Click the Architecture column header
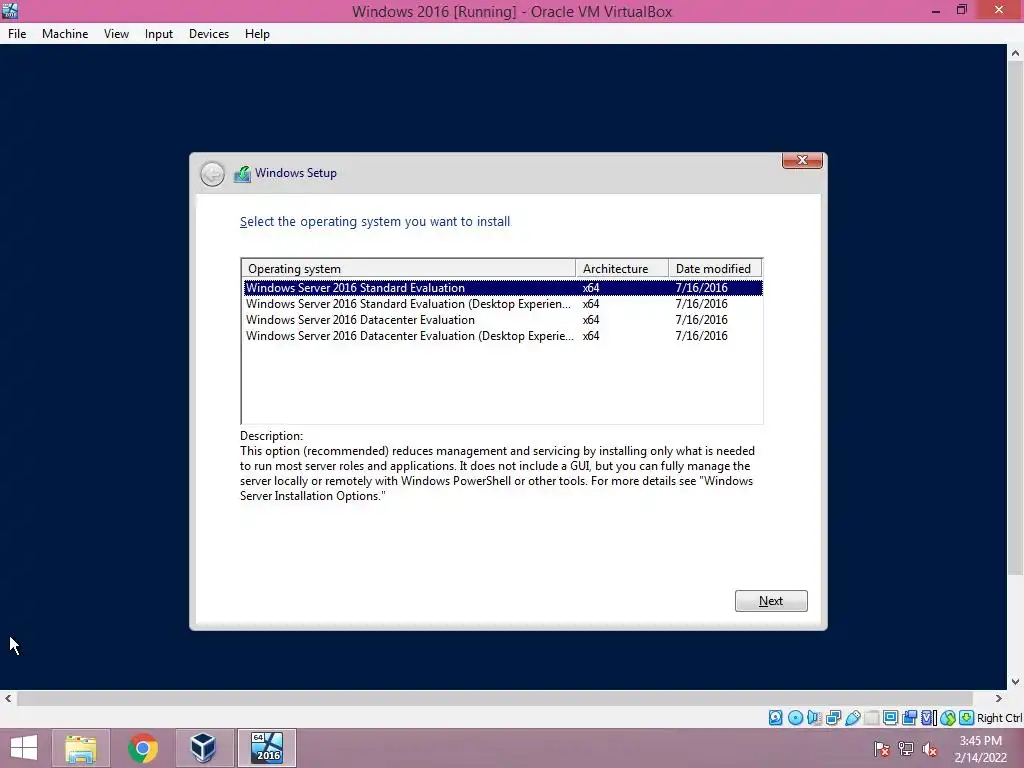This screenshot has width=1024, height=768. click(622, 268)
